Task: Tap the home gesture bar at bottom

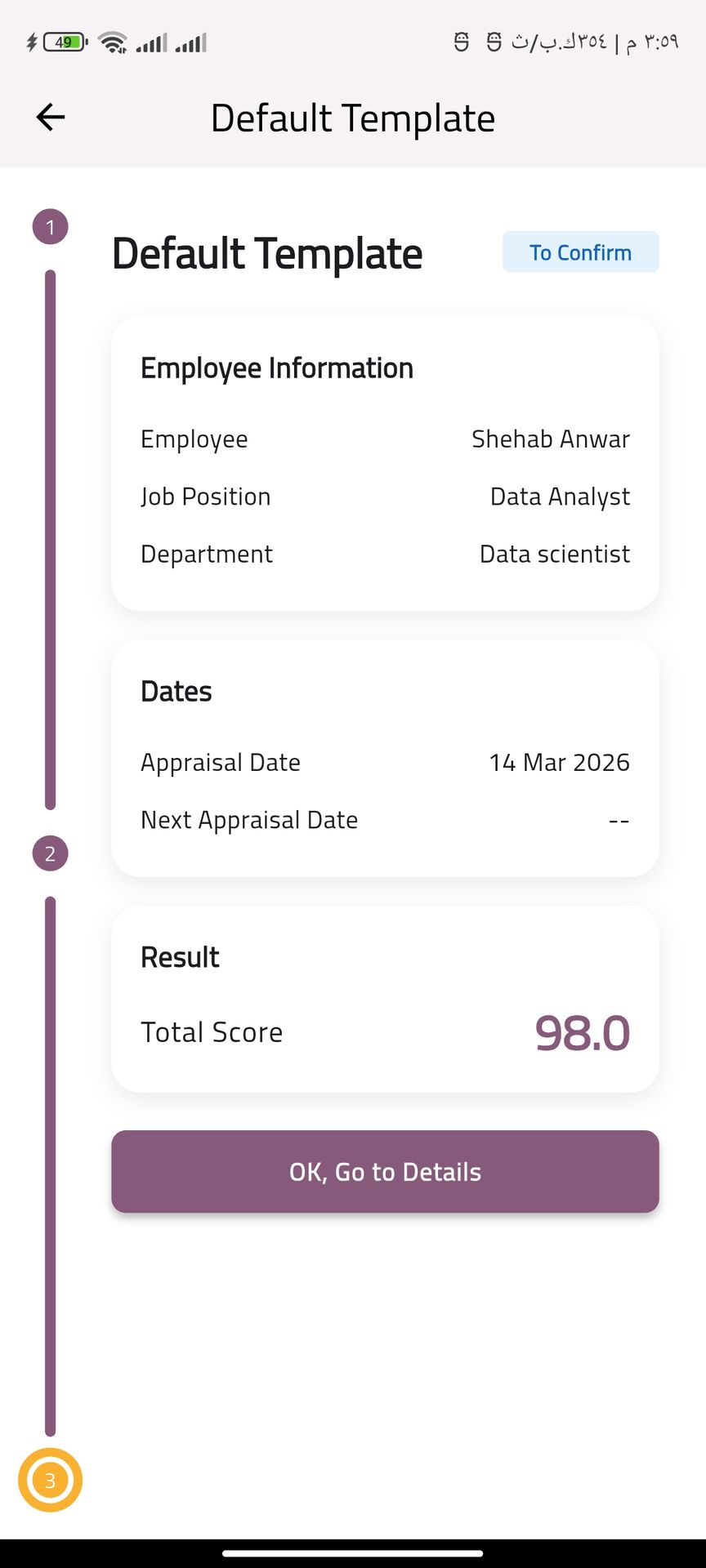Action: pyautogui.click(x=353, y=1553)
